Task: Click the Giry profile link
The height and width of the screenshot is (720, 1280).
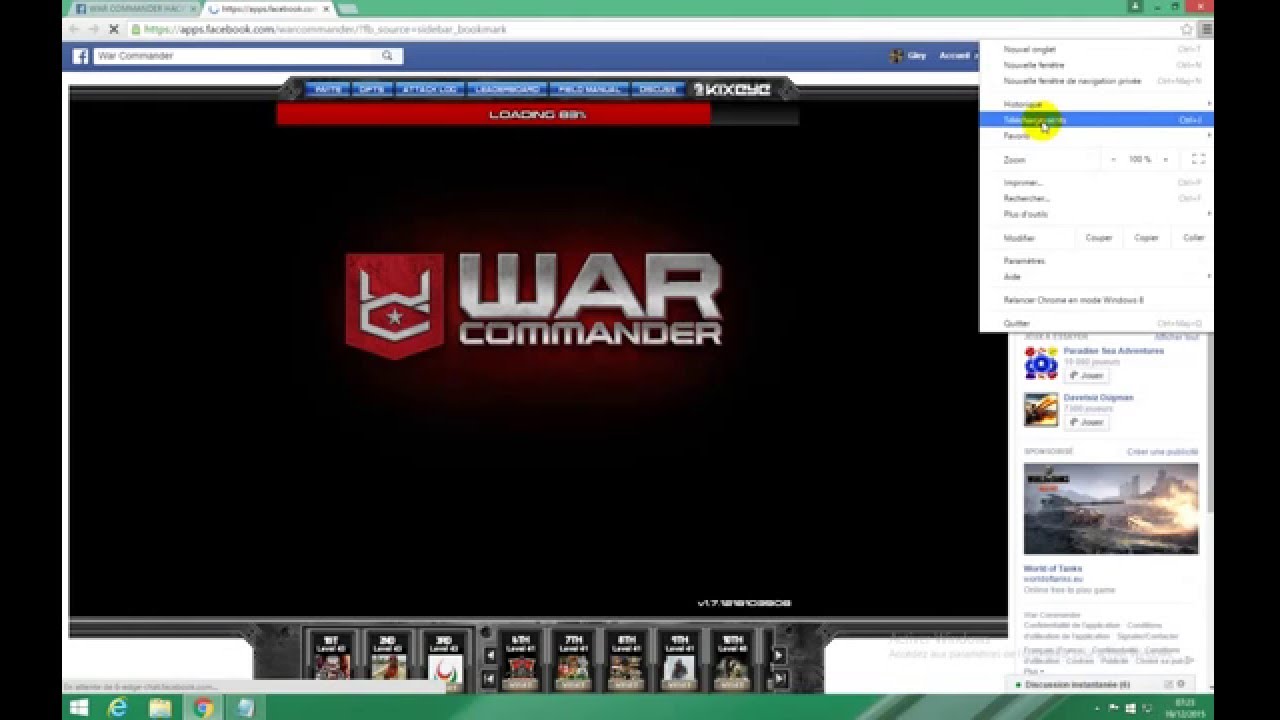Action: 909,56
